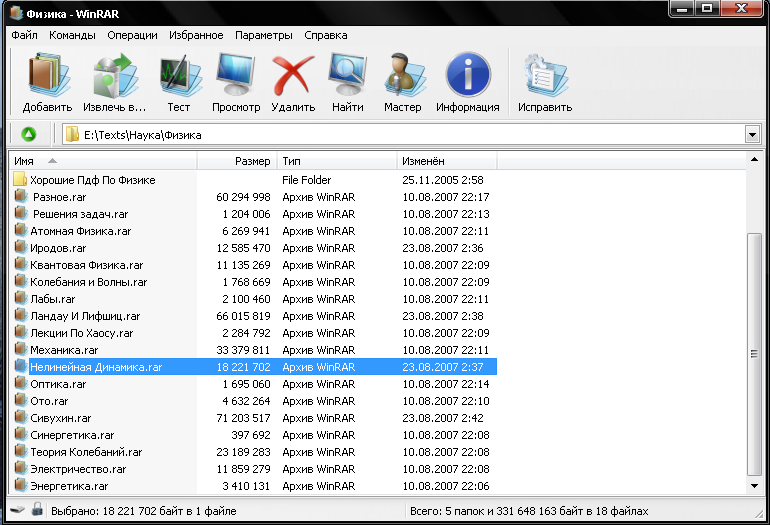Click the WinRAR title bar app icon

click(x=16, y=13)
